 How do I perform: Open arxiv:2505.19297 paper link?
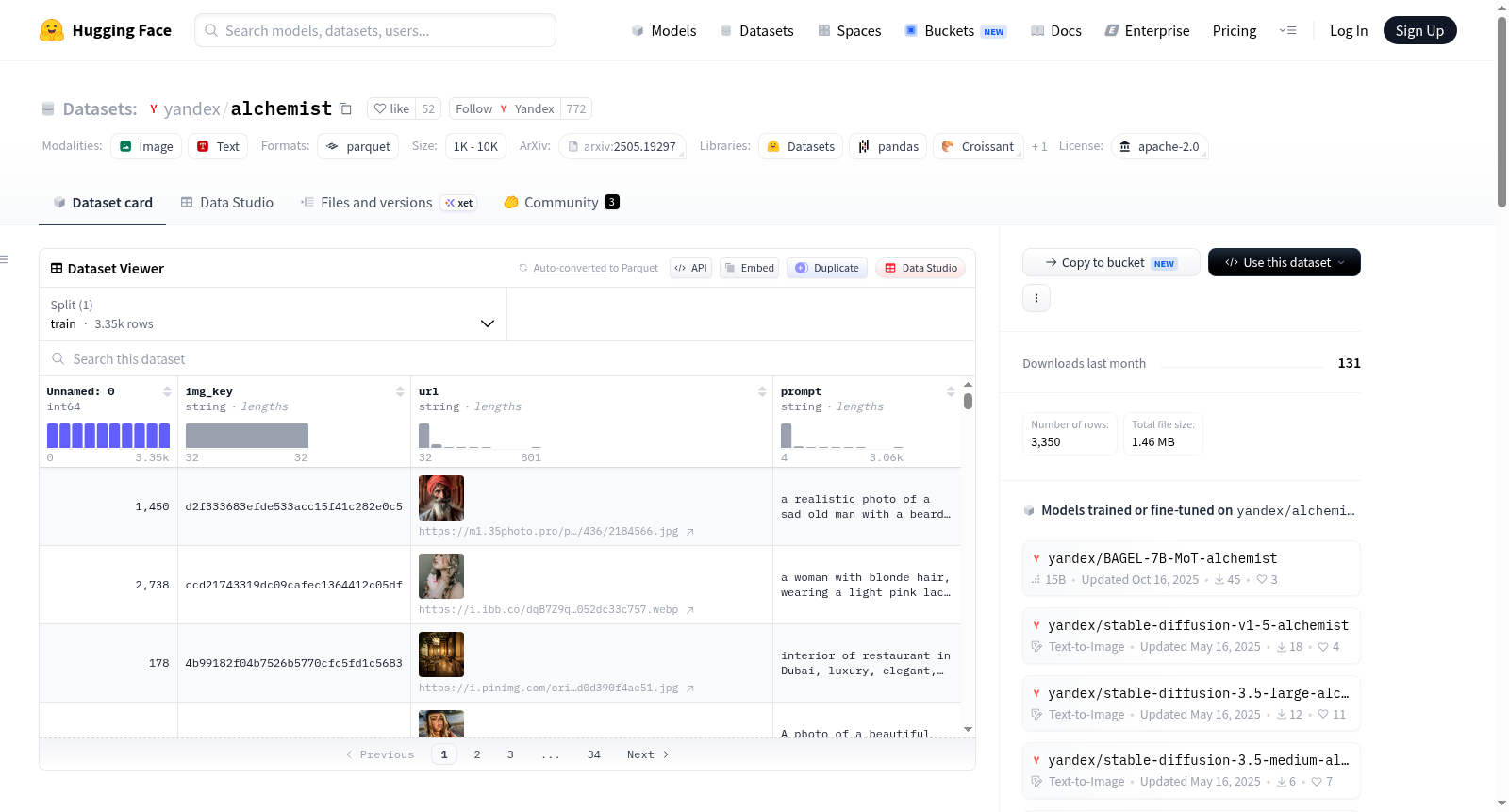(622, 146)
